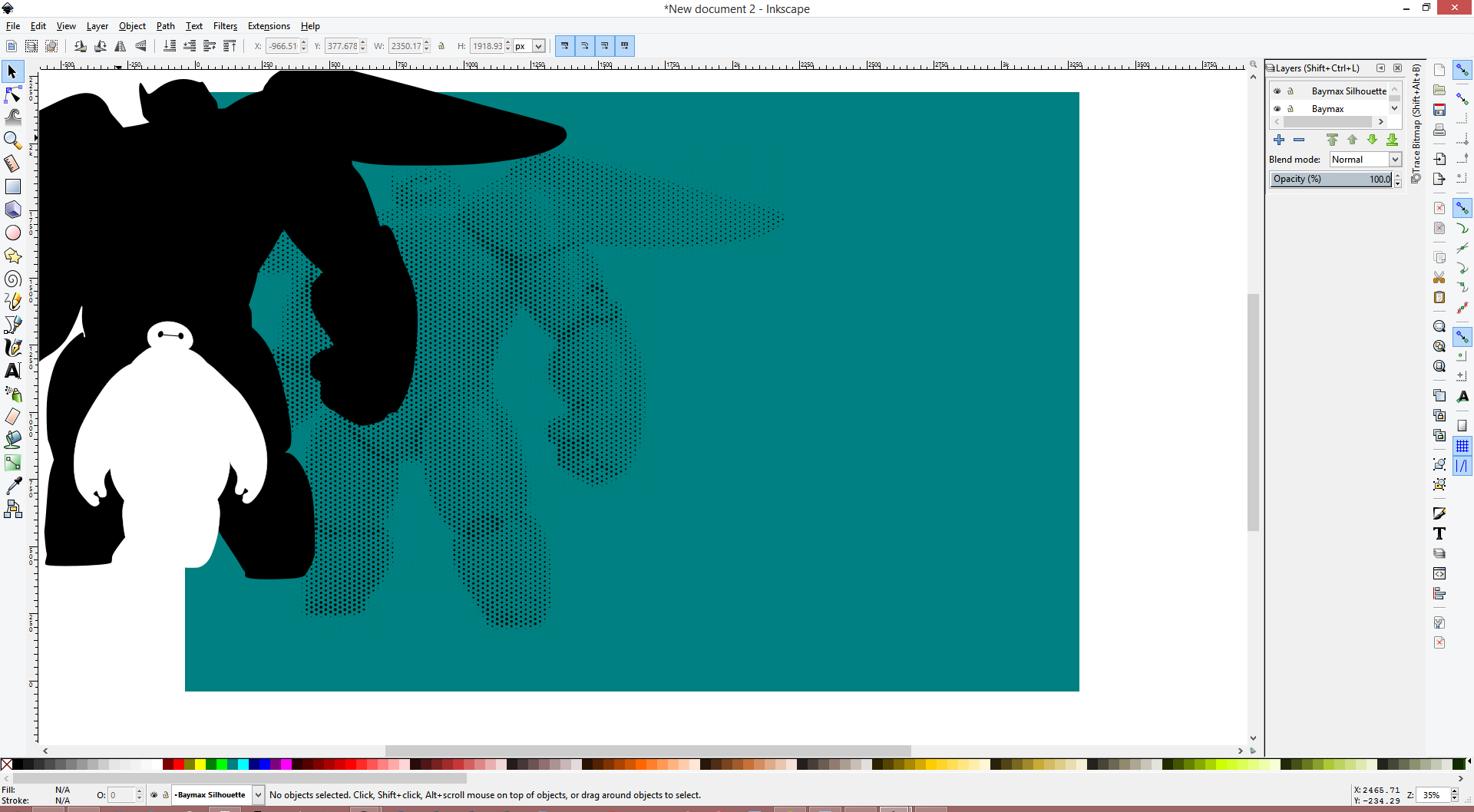
Task: Click the Cut scissors icon
Action: 1439,277
